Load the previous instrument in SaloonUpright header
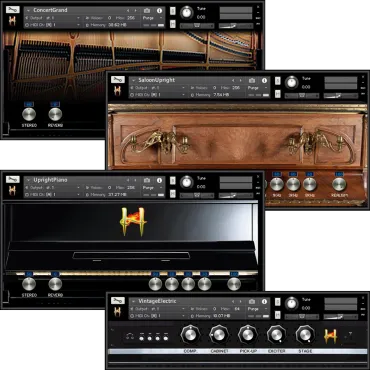Image resolution: width=370 pixels, height=370 pixels. [x=233, y=81]
